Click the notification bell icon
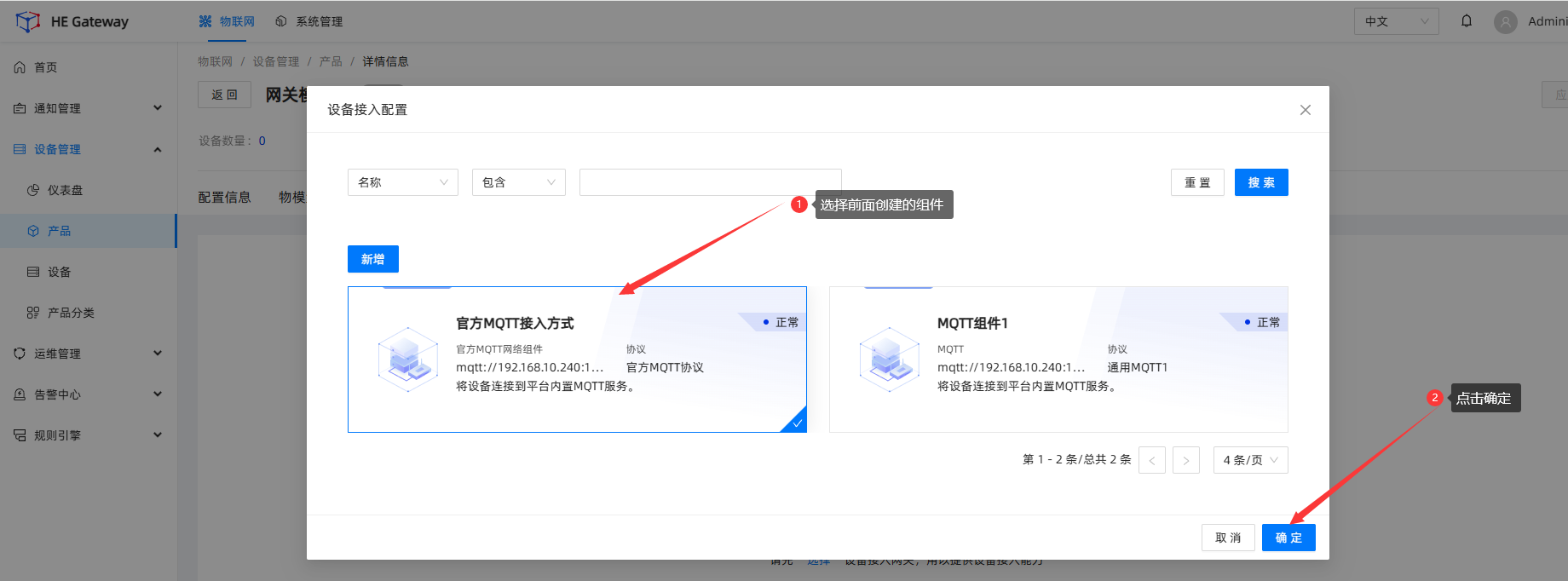Image resolution: width=1568 pixels, height=581 pixels. 1467,21
